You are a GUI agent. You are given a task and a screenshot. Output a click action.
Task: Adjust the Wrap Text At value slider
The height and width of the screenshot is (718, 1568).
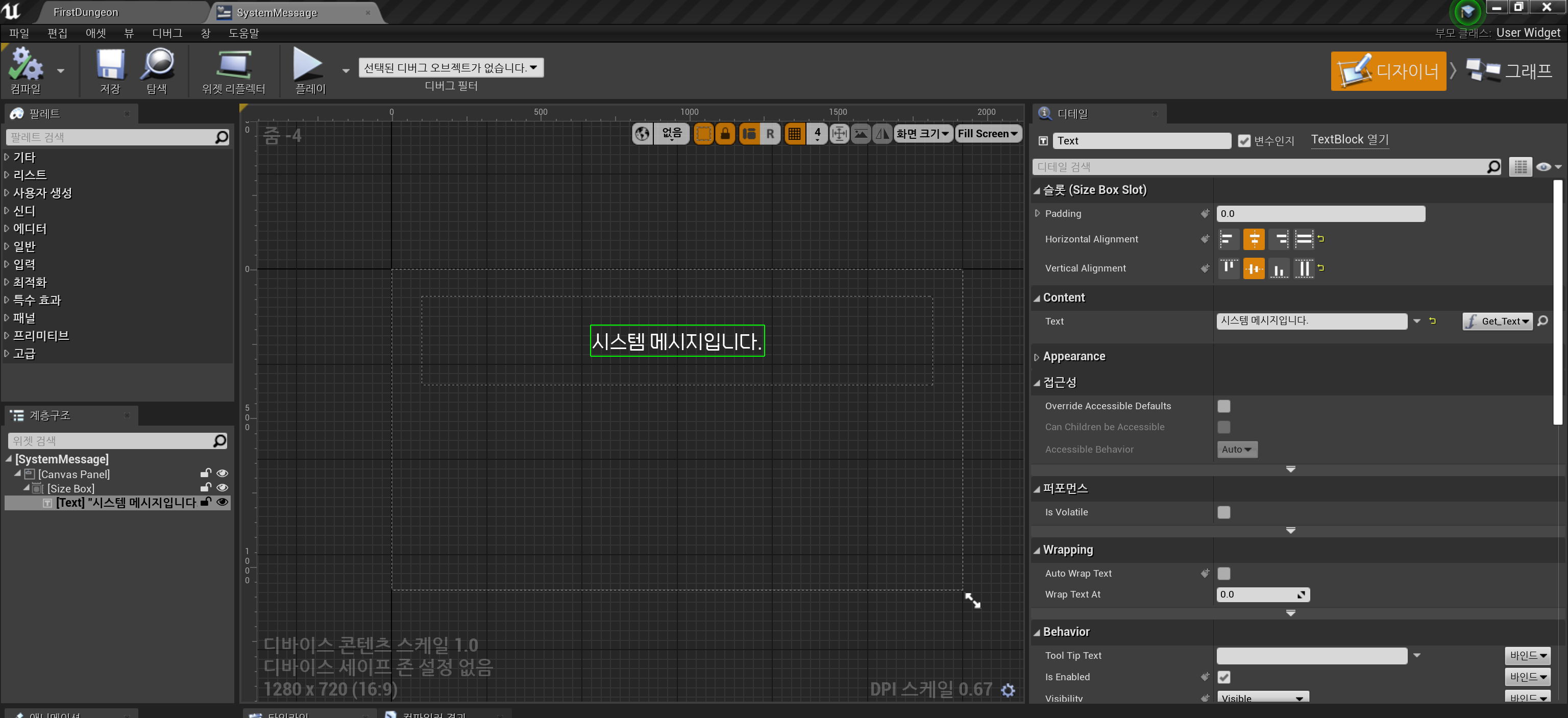click(x=1262, y=595)
